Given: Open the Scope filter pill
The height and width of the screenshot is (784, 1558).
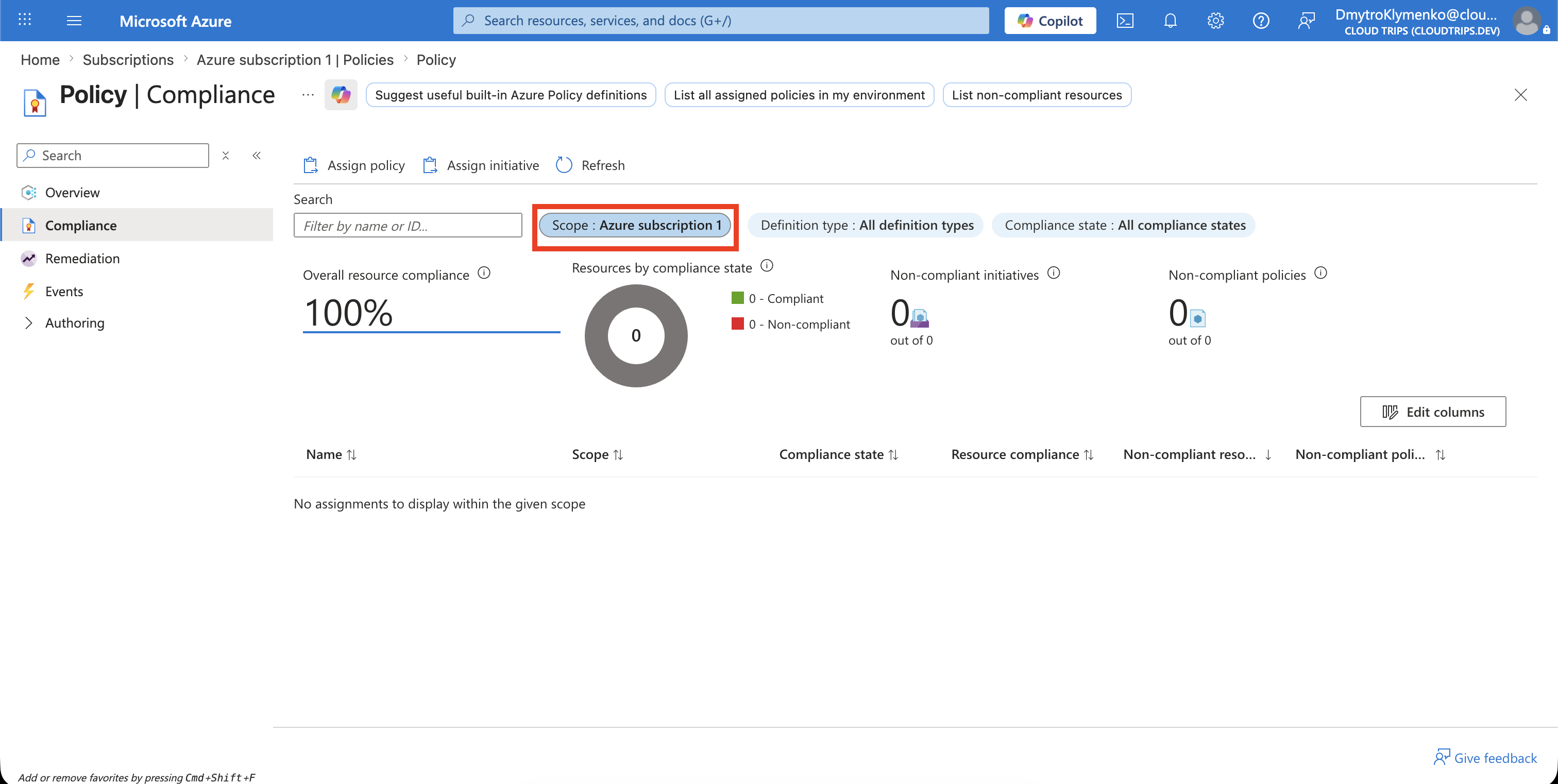Looking at the screenshot, I should 635,225.
